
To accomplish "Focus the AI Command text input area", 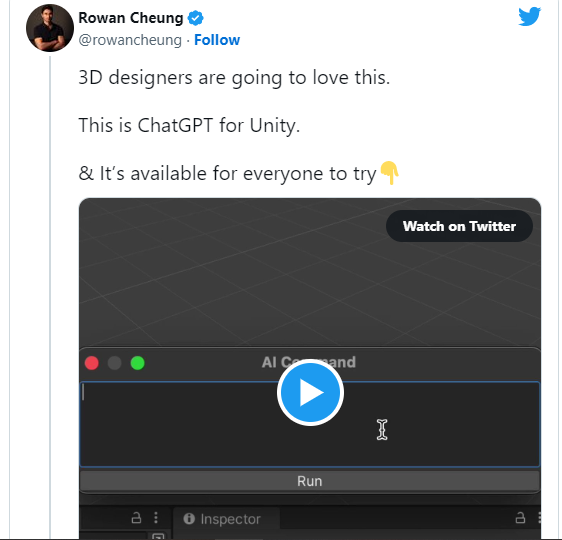I will [x=310, y=424].
